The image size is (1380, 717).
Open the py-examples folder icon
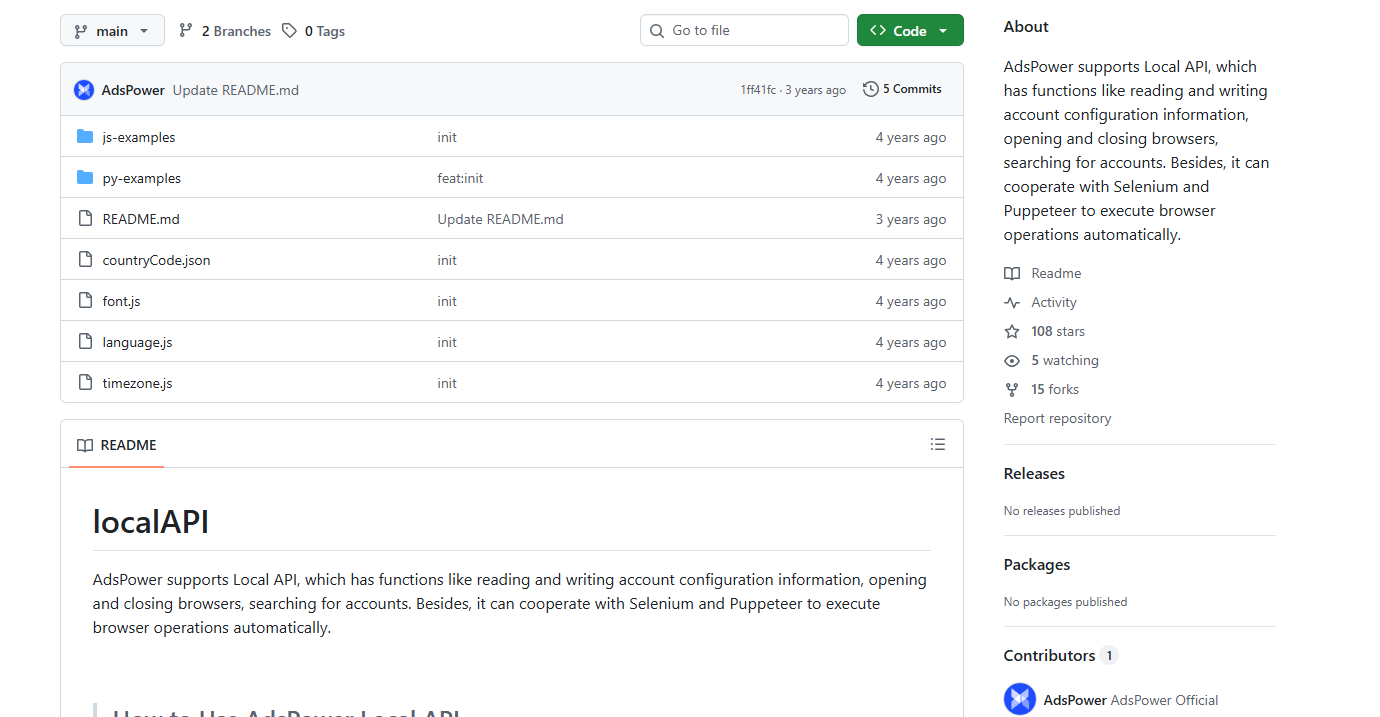[85, 178]
